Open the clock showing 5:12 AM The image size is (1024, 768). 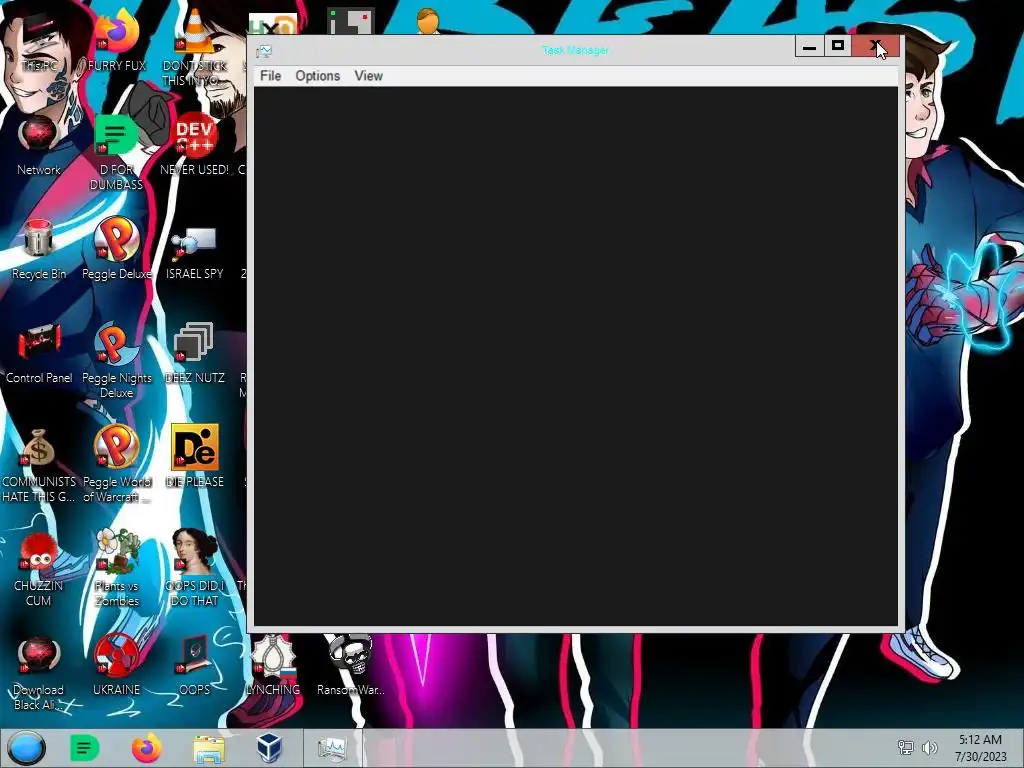(980, 748)
